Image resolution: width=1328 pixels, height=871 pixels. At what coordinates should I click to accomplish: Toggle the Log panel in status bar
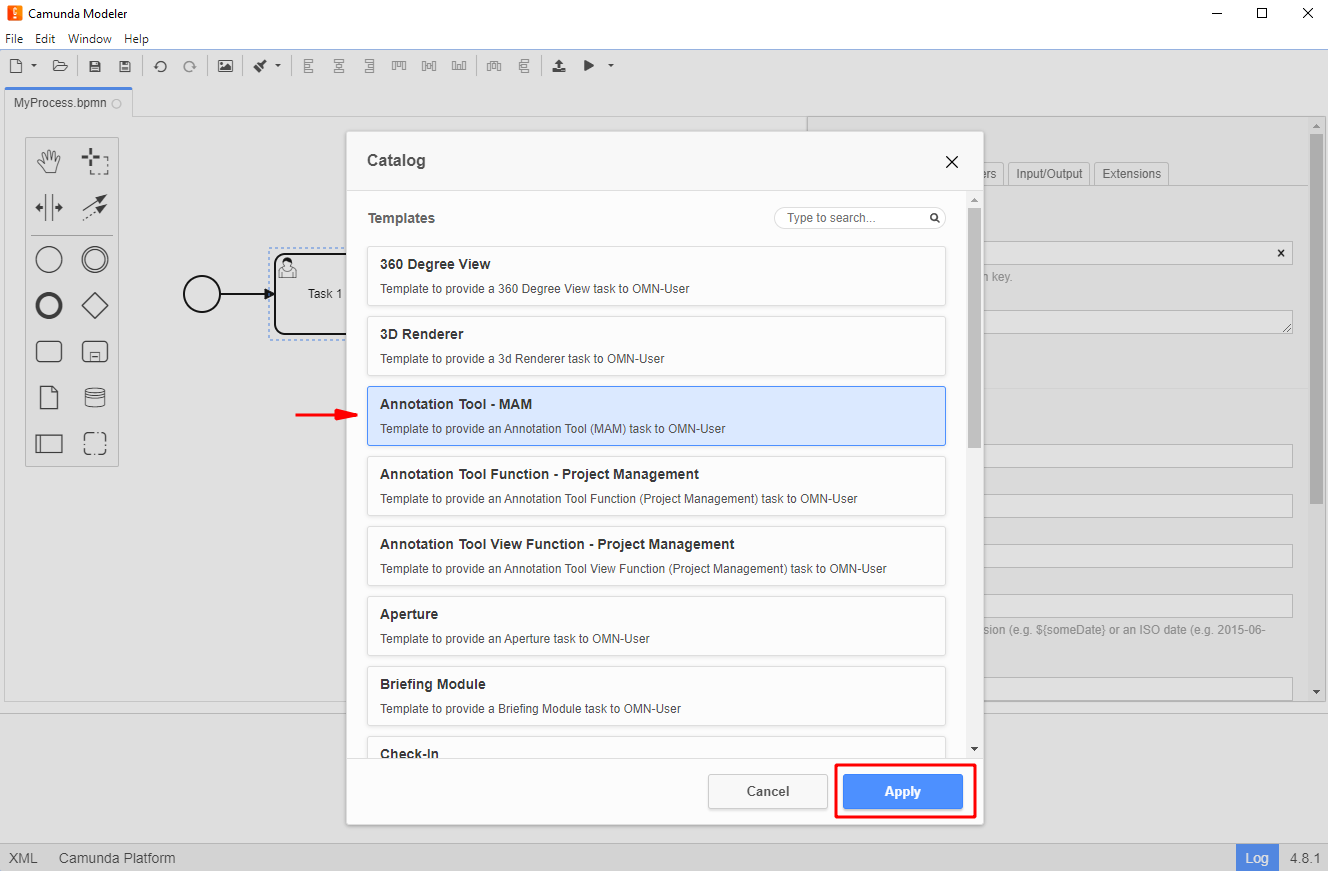tap(1257, 858)
